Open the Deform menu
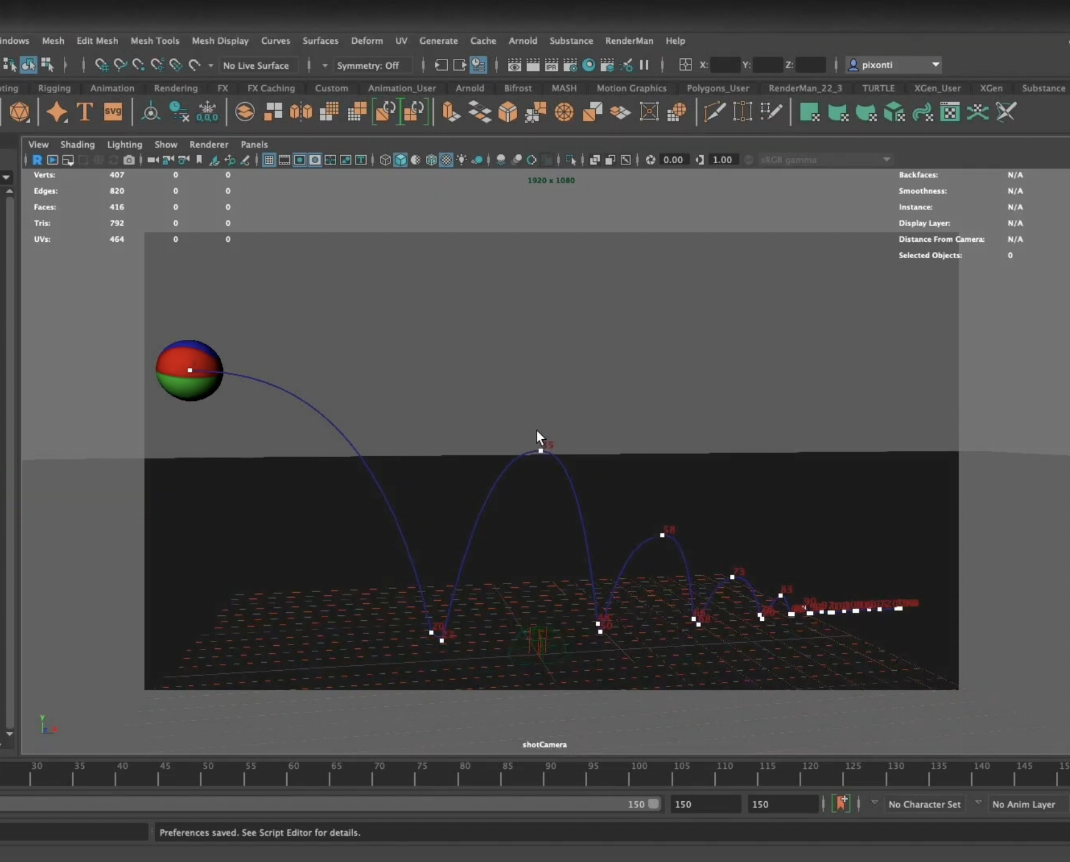This screenshot has width=1070, height=862. (367, 41)
